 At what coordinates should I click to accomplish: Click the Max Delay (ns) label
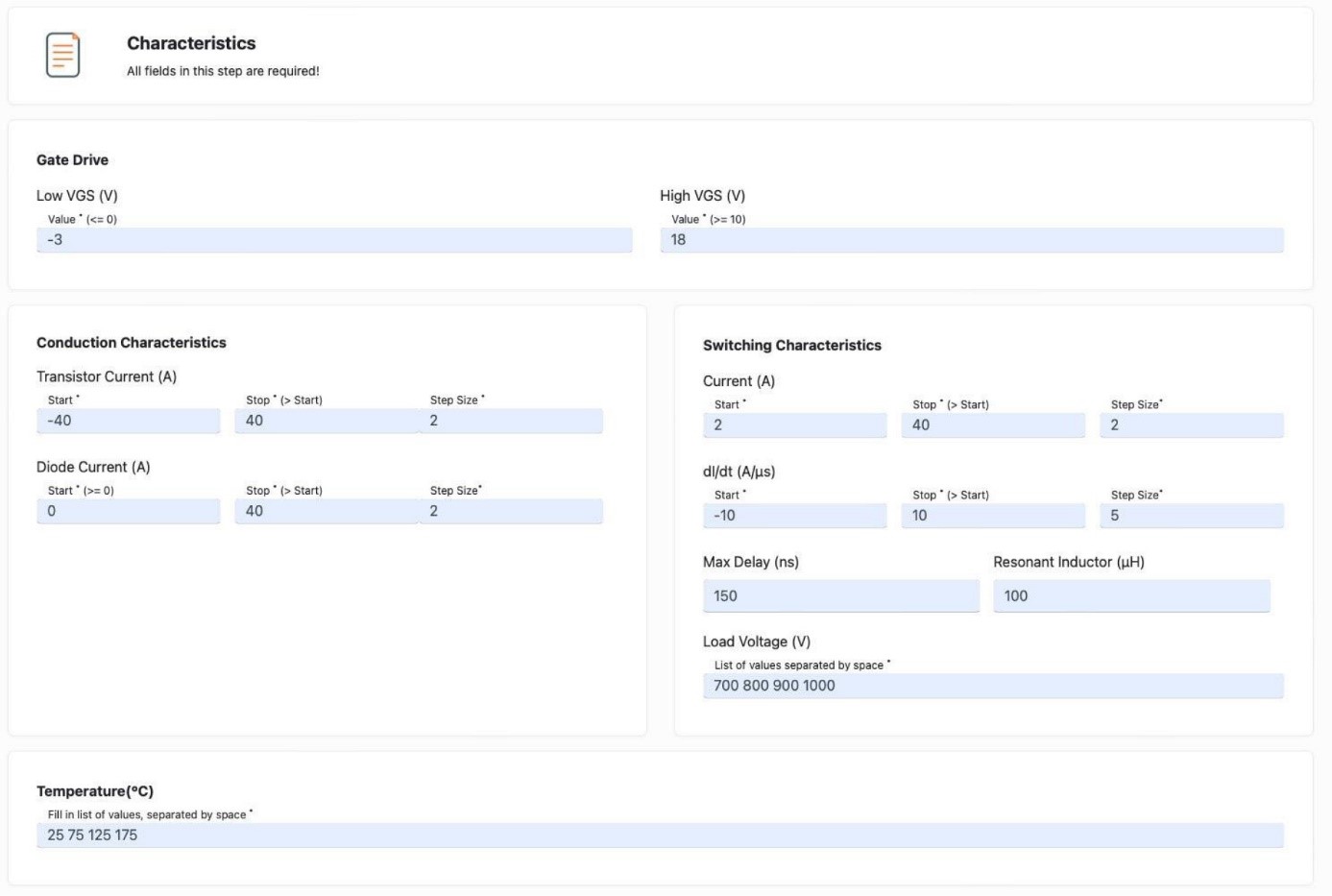tap(751, 562)
